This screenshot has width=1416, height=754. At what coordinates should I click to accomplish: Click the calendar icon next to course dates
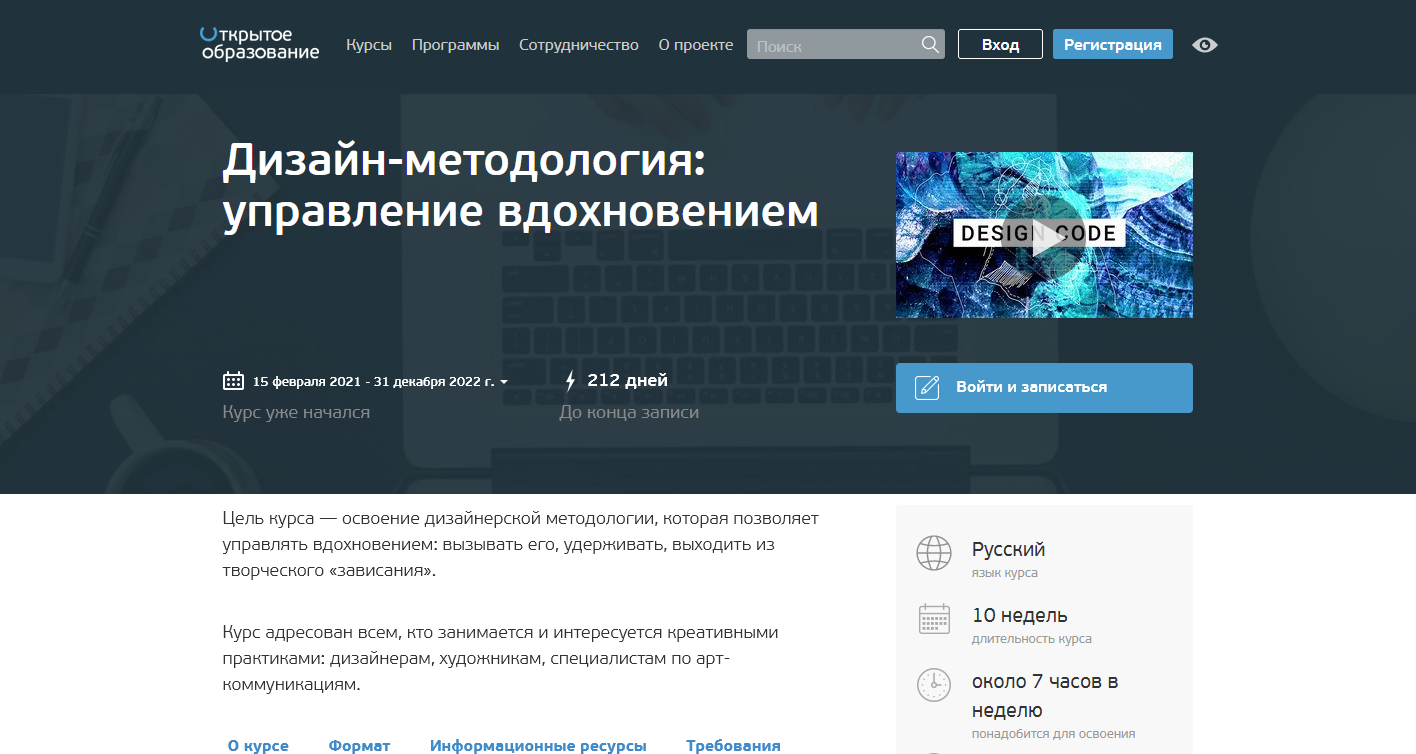pyautogui.click(x=233, y=381)
